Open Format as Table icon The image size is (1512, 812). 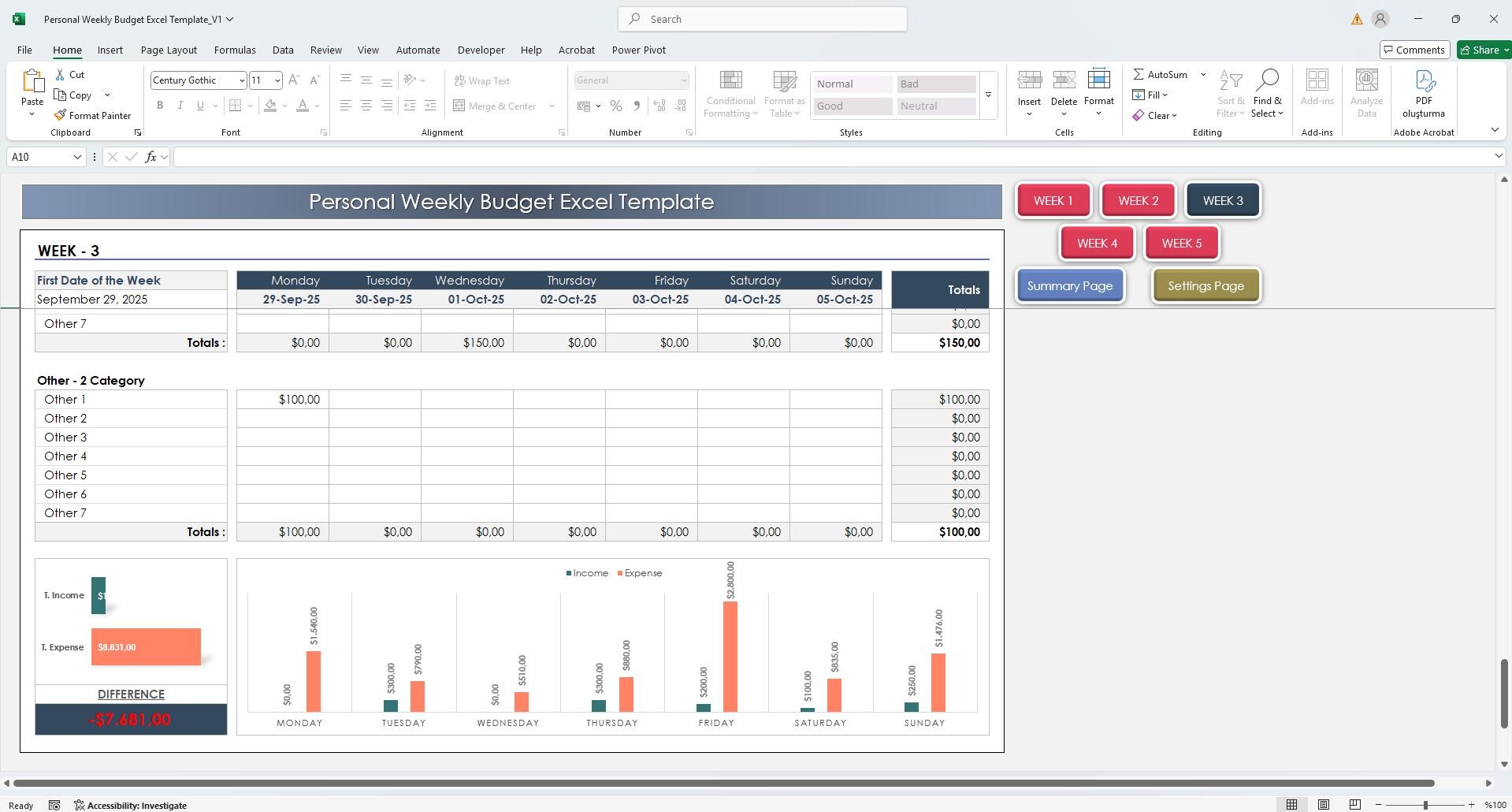(x=784, y=81)
